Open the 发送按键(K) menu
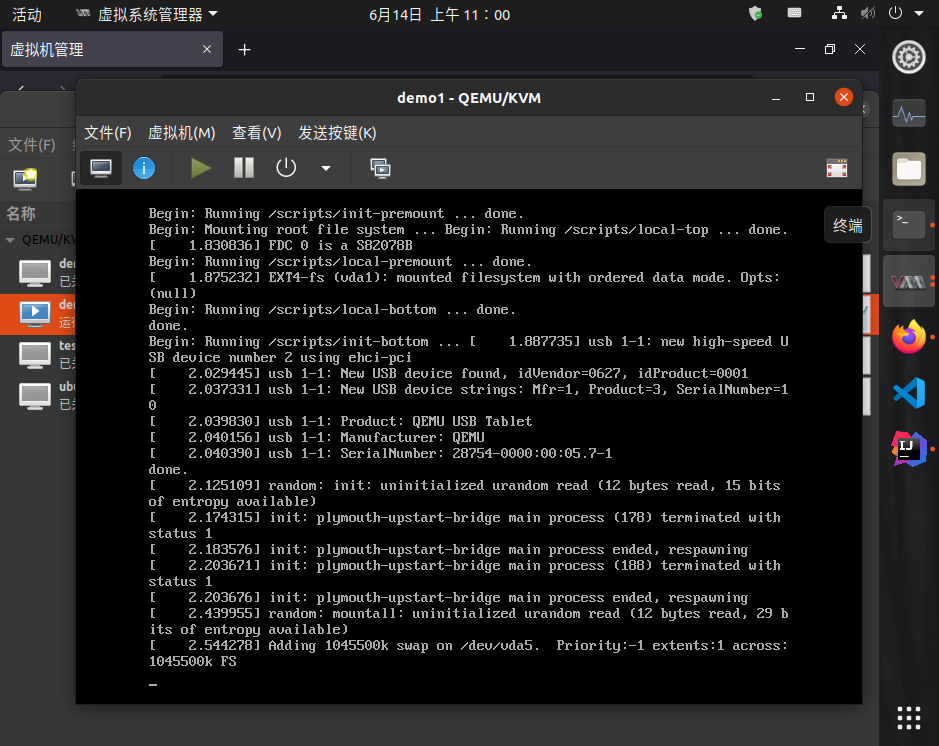This screenshot has width=939, height=746. pyautogui.click(x=337, y=133)
